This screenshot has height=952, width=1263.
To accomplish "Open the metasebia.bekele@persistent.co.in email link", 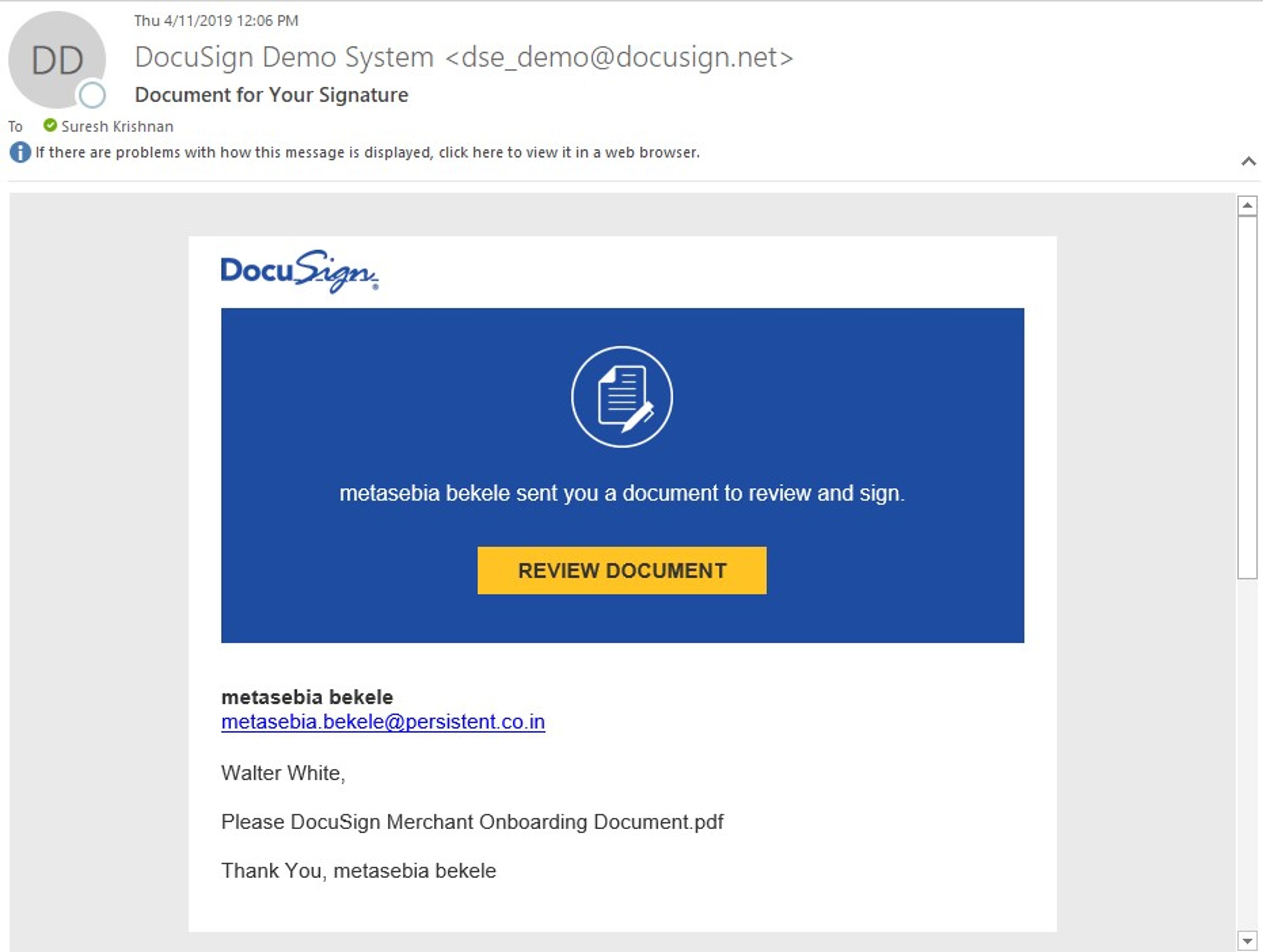I will pyautogui.click(x=383, y=722).
